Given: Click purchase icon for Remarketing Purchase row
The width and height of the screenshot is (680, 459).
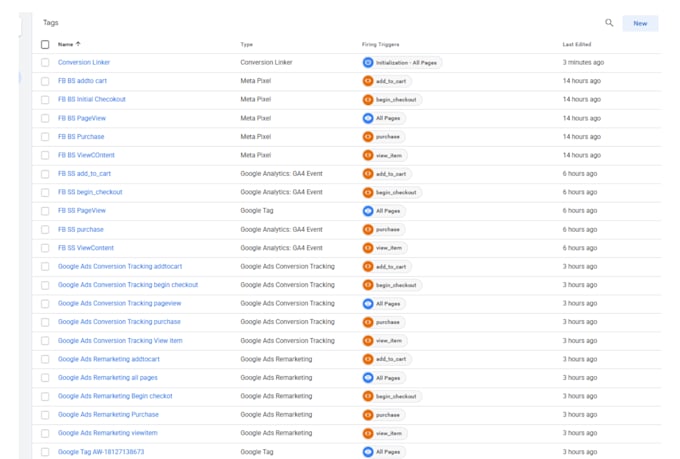Looking at the screenshot, I should 368,415.
